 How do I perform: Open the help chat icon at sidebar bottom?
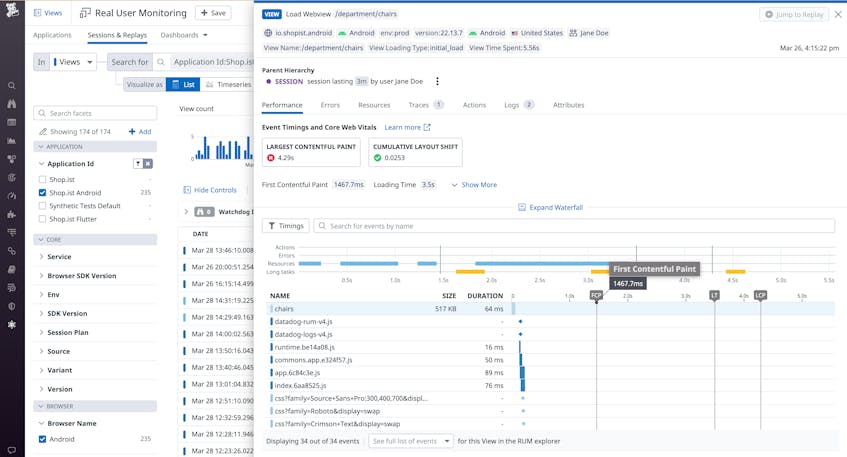(x=11, y=449)
